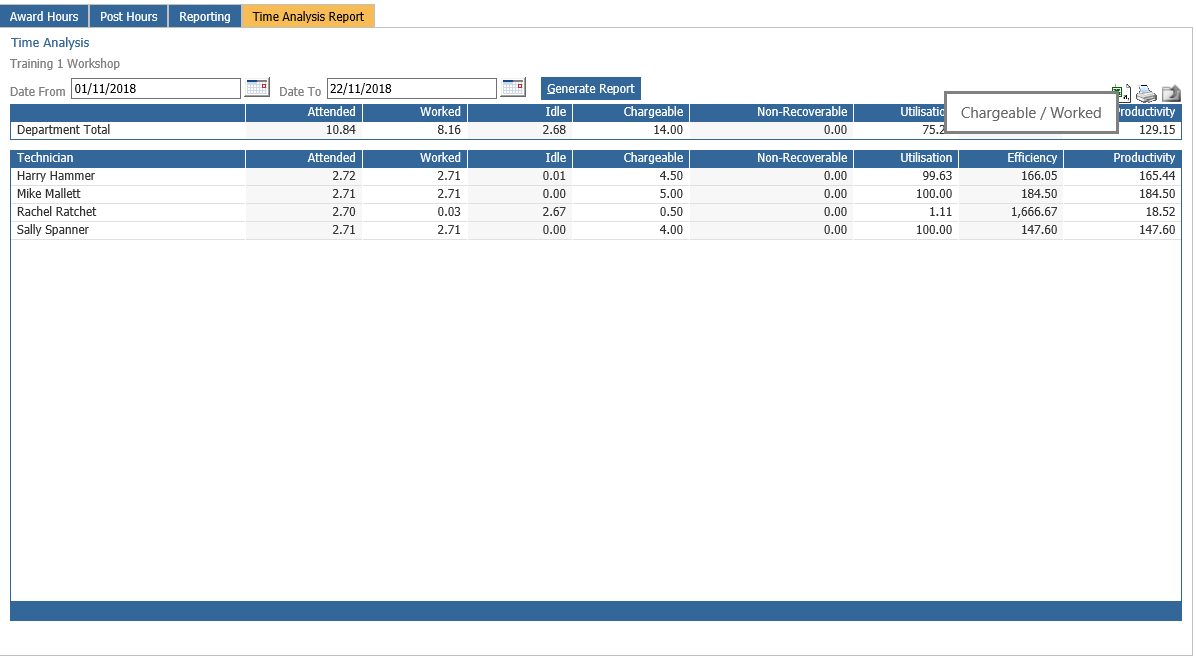Viewport: 1196px width, 657px height.
Task: Click the Time Analysis heading
Action: pyautogui.click(x=50, y=43)
